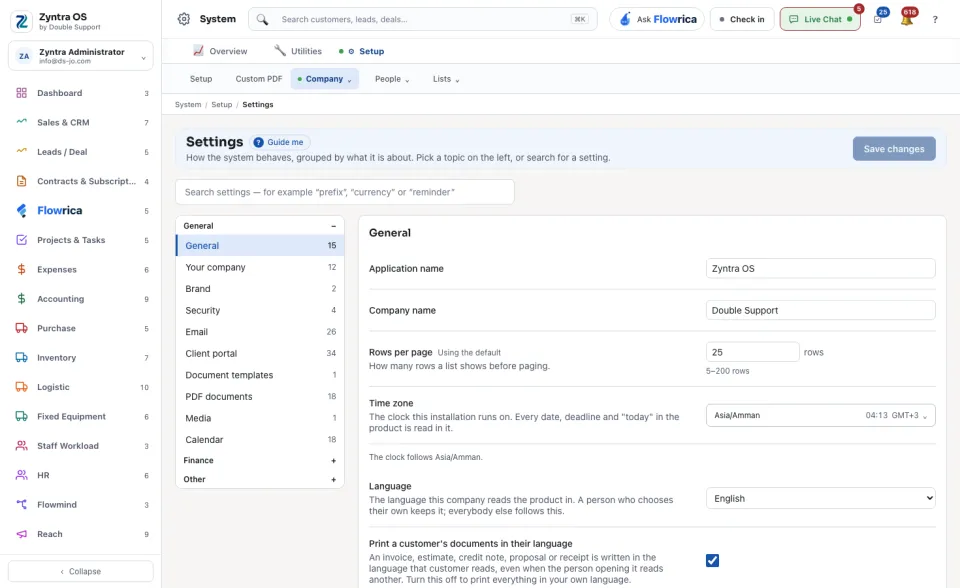The image size is (960, 588).
Task: Open the Contracts & Subscriptions document icon
Action: click(x=21, y=181)
